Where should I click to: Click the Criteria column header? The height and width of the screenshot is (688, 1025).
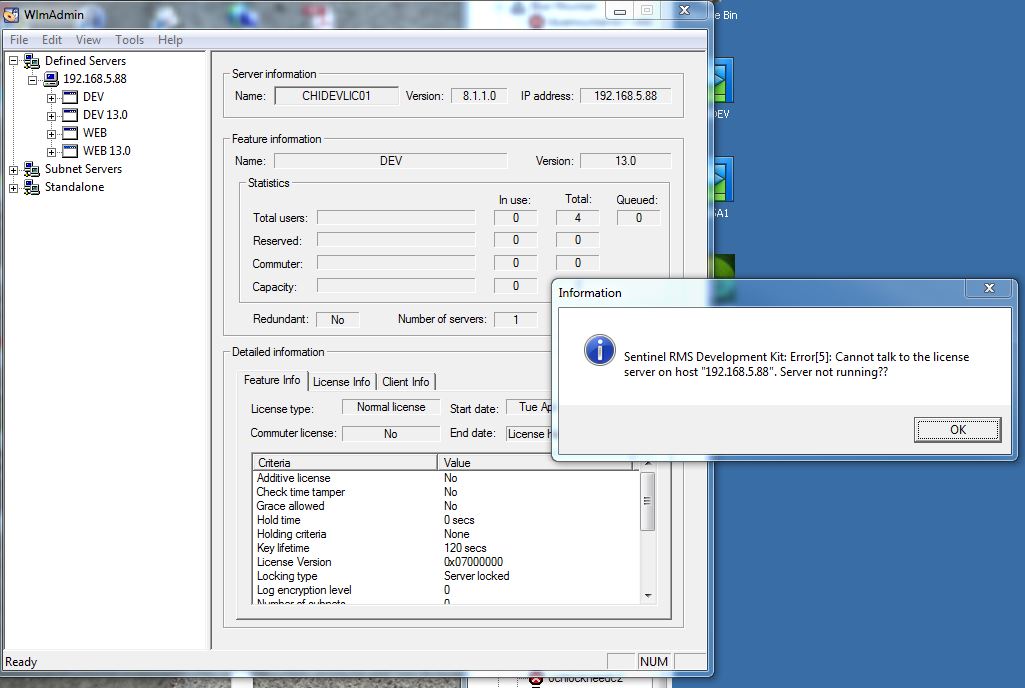point(344,462)
